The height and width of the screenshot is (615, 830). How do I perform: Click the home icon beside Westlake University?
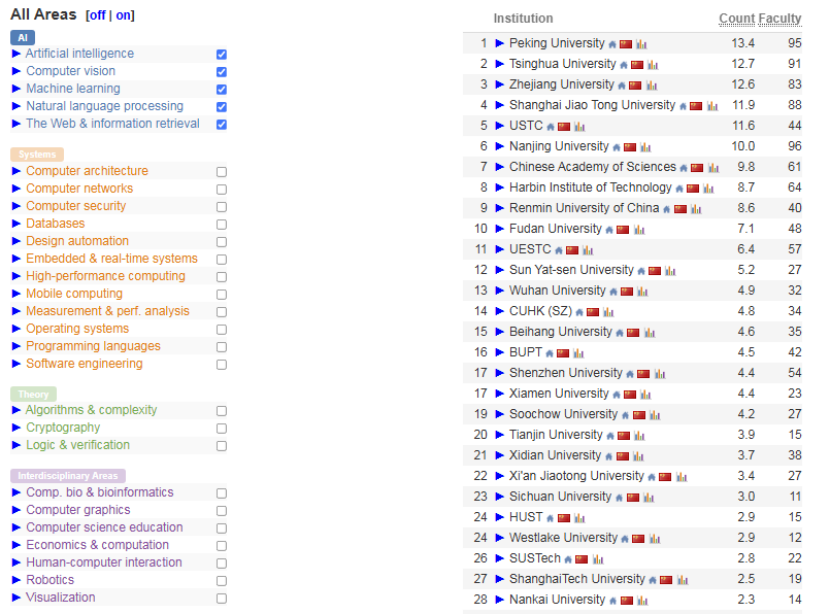[x=626, y=539]
